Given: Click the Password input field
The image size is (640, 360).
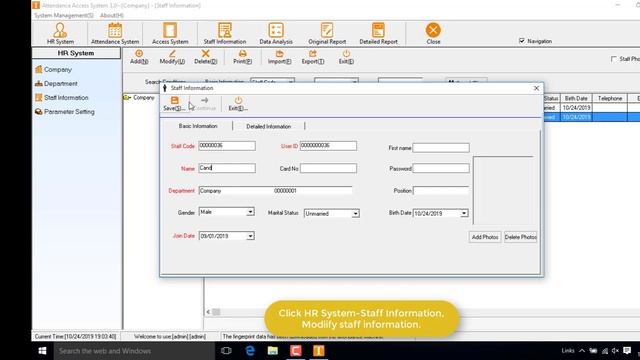Looking at the screenshot, I should point(441,168).
